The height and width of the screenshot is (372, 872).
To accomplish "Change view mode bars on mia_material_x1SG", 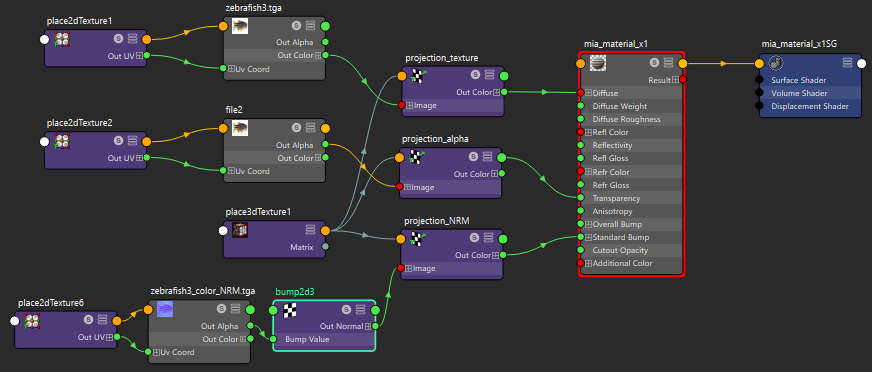I will pyautogui.click(x=848, y=63).
